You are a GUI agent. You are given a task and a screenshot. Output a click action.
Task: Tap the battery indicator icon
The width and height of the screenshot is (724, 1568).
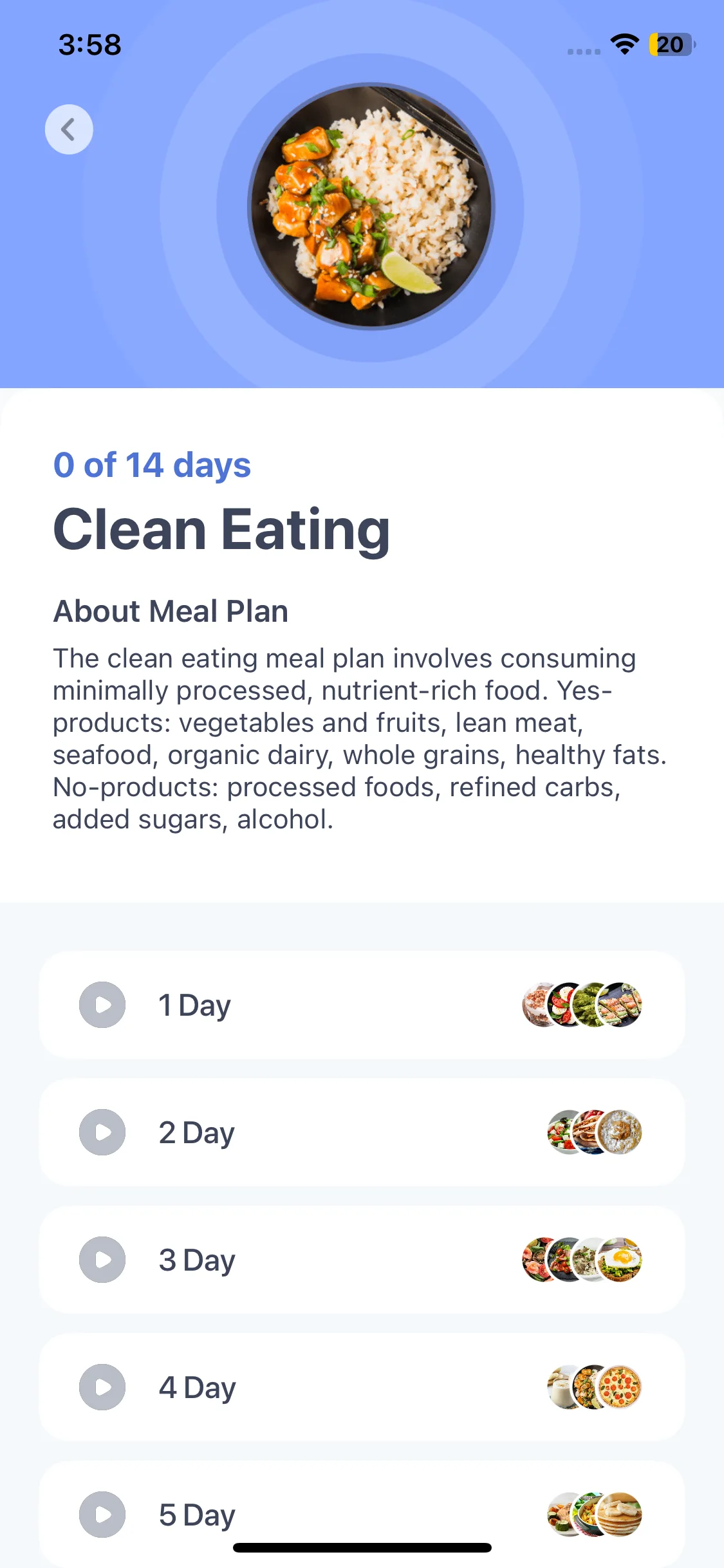[x=673, y=44]
